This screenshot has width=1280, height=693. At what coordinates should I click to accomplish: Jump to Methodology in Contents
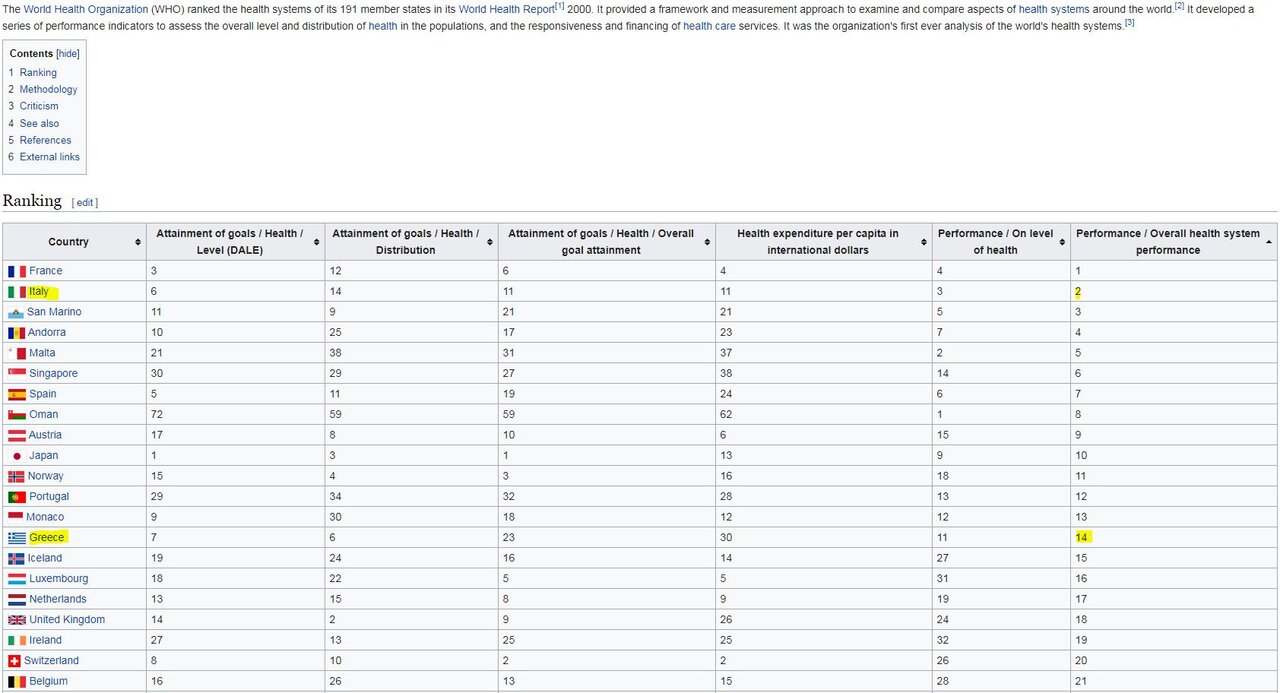[48, 90]
